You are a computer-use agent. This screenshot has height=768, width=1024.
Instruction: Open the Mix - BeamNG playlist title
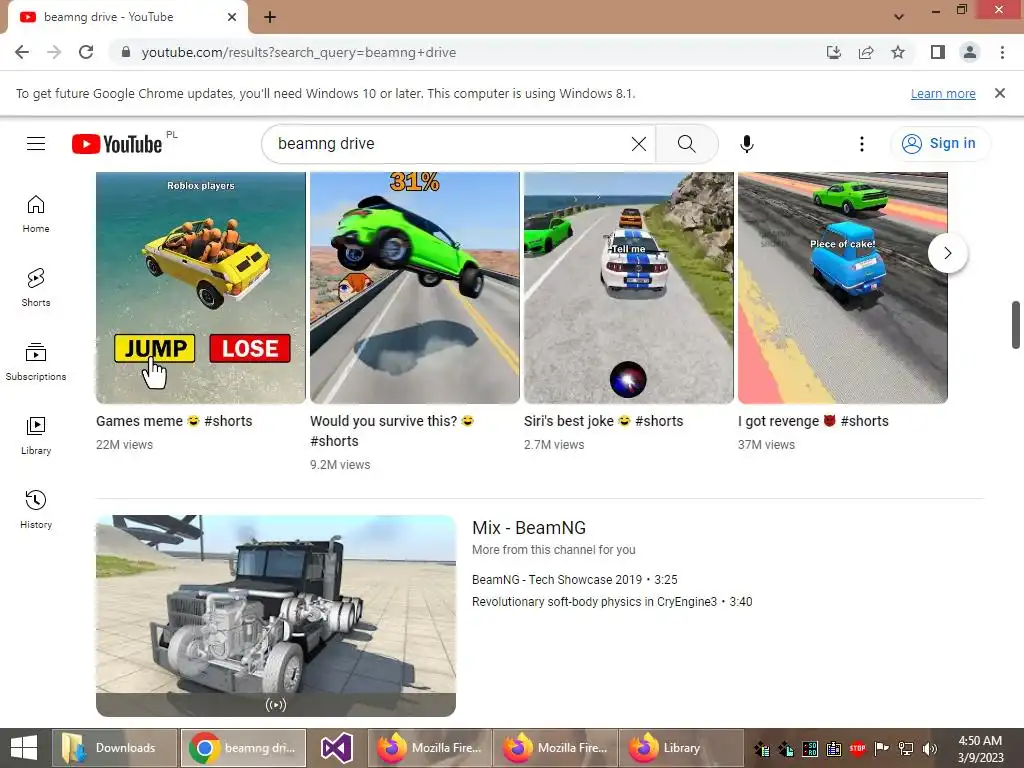tap(529, 528)
